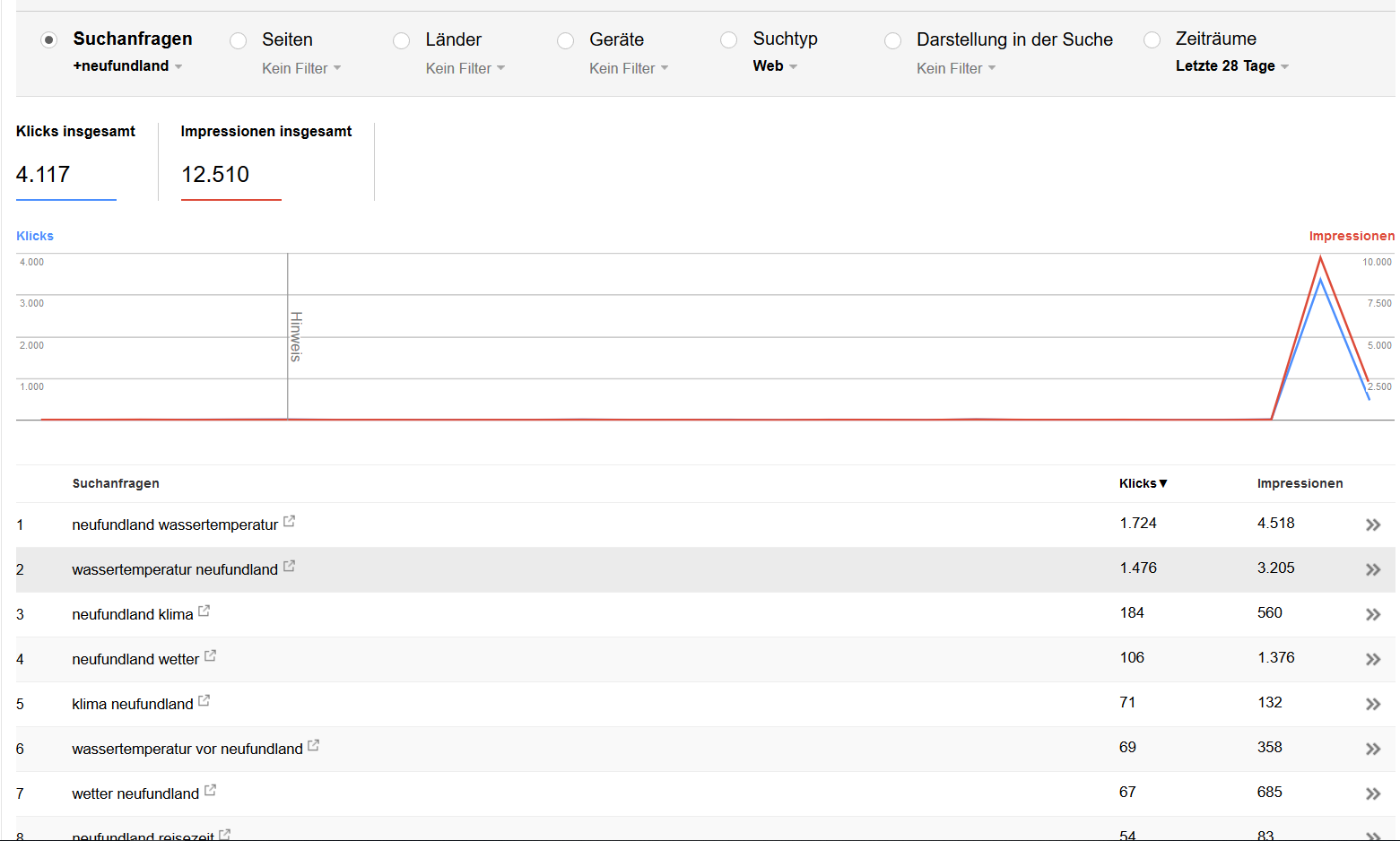This screenshot has height=841, width=1400.
Task: Open the Suchtyp Web dropdown
Action: click(x=775, y=66)
